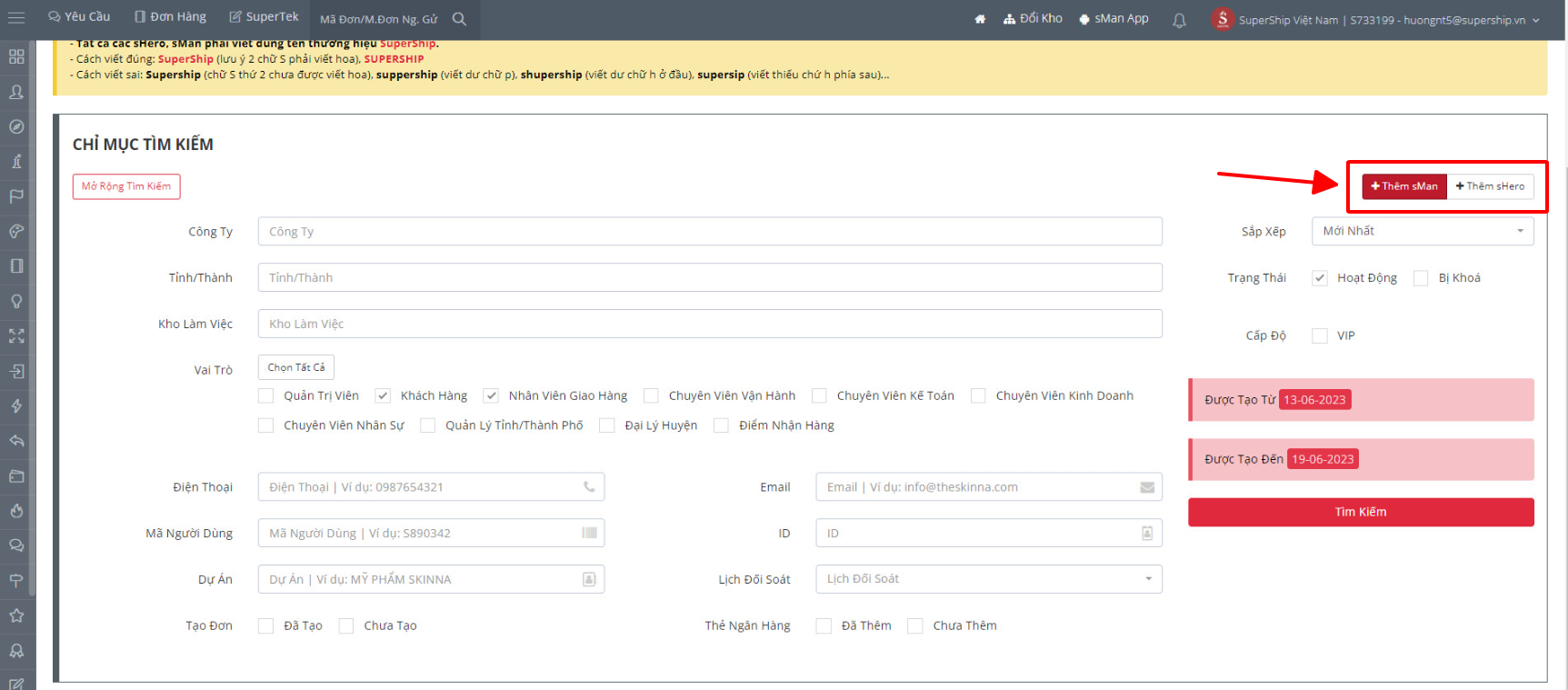1568x690 pixels.
Task: Click the login arrow sidebar icon
Action: (x=16, y=371)
